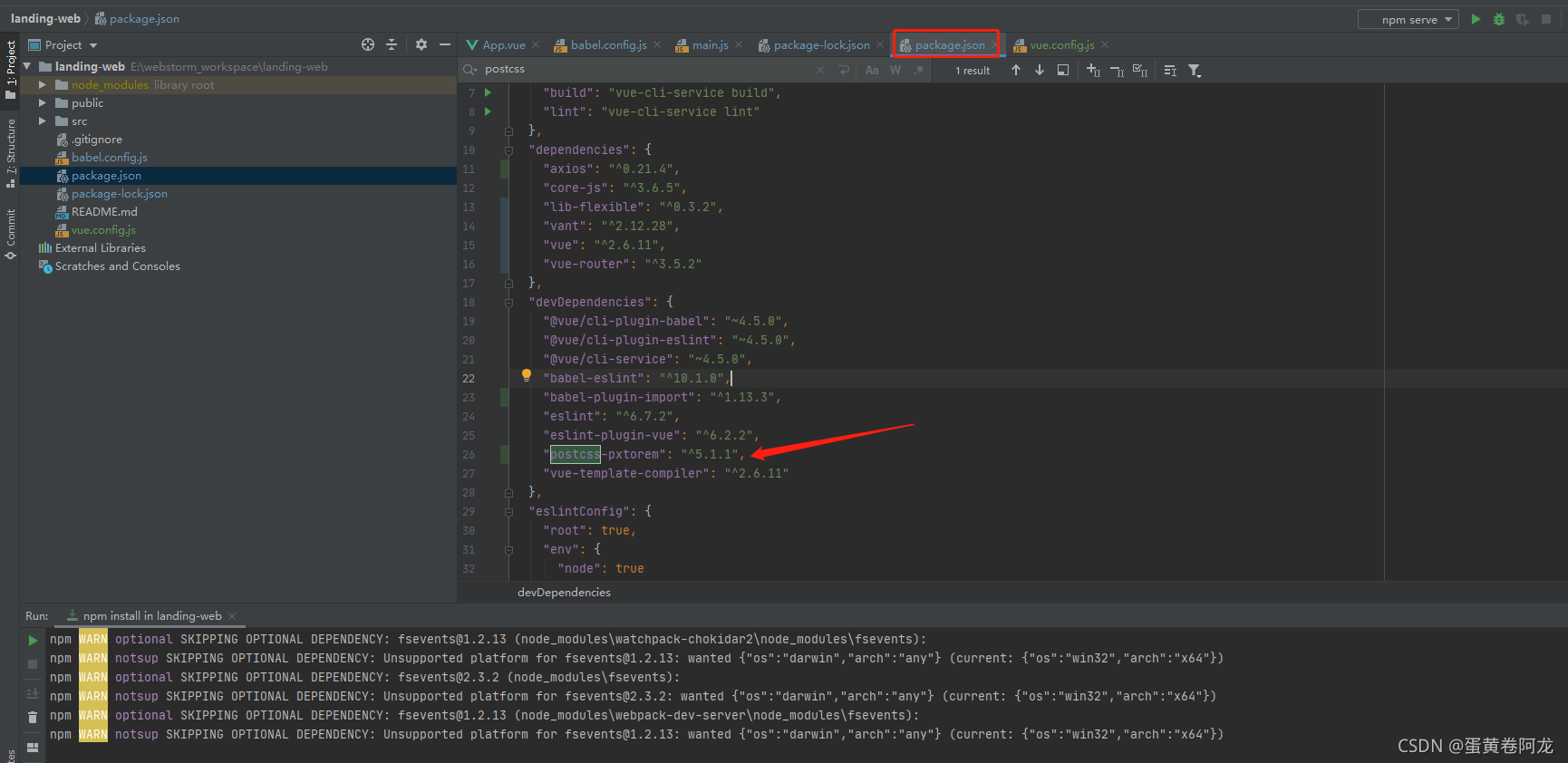Toggle search in selection only
Viewport: 1568px width, 763px height.
pos(1063,70)
